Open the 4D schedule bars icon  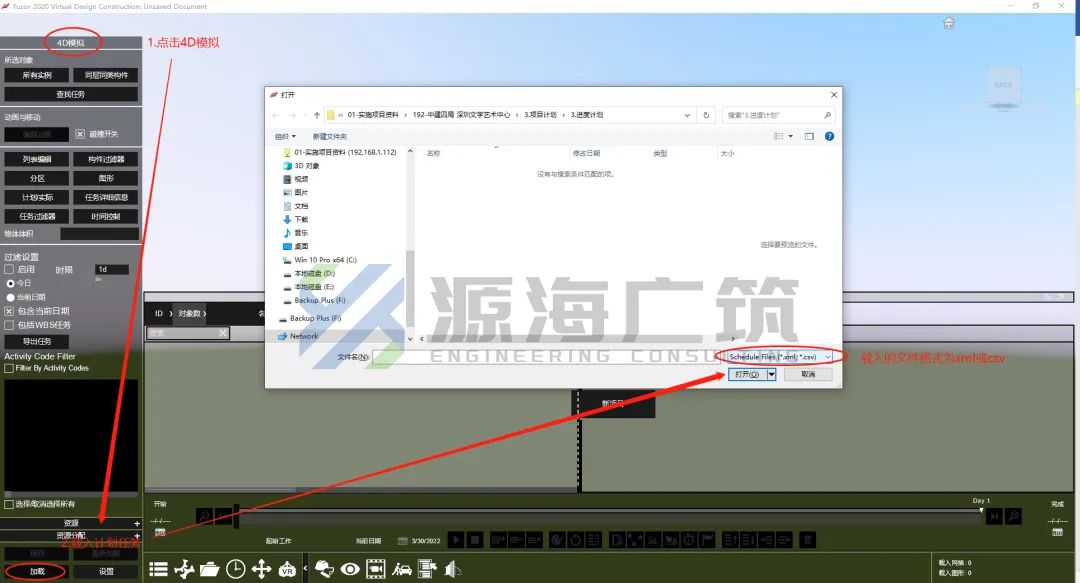point(427,569)
